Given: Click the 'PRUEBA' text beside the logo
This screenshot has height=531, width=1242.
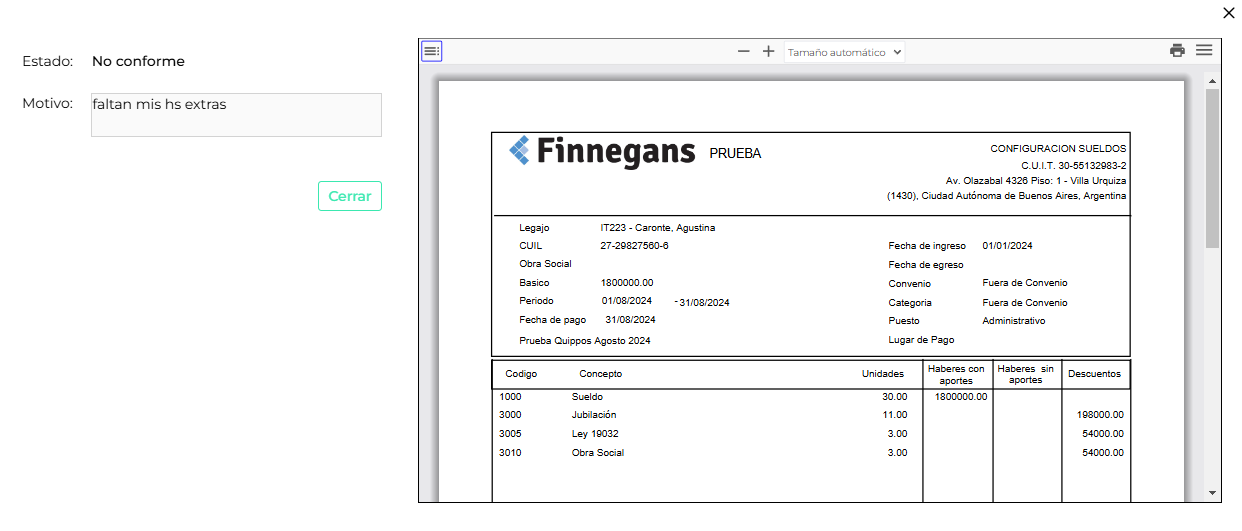Looking at the screenshot, I should 735,153.
